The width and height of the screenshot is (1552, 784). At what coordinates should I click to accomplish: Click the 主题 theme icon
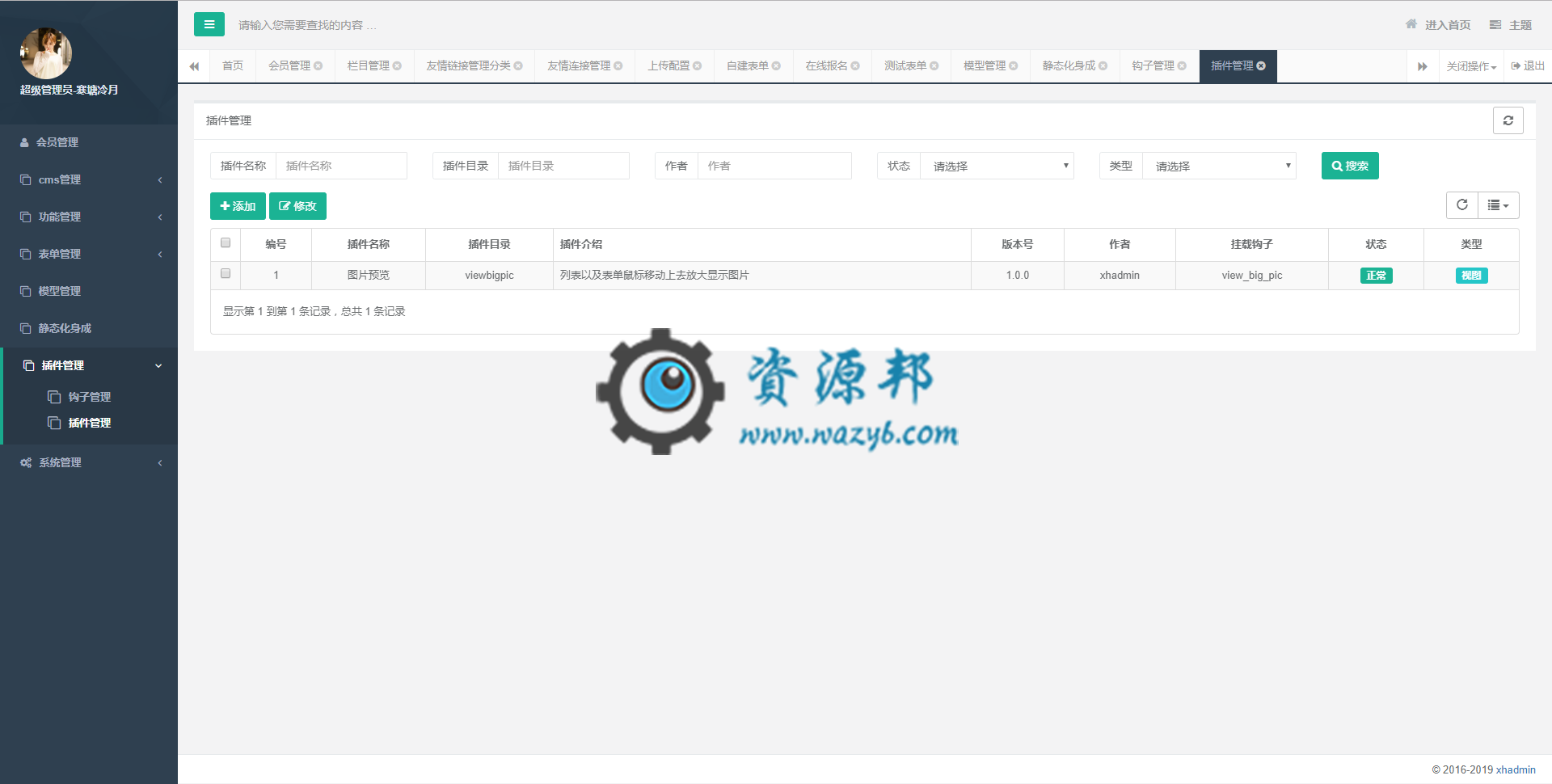(x=1495, y=25)
